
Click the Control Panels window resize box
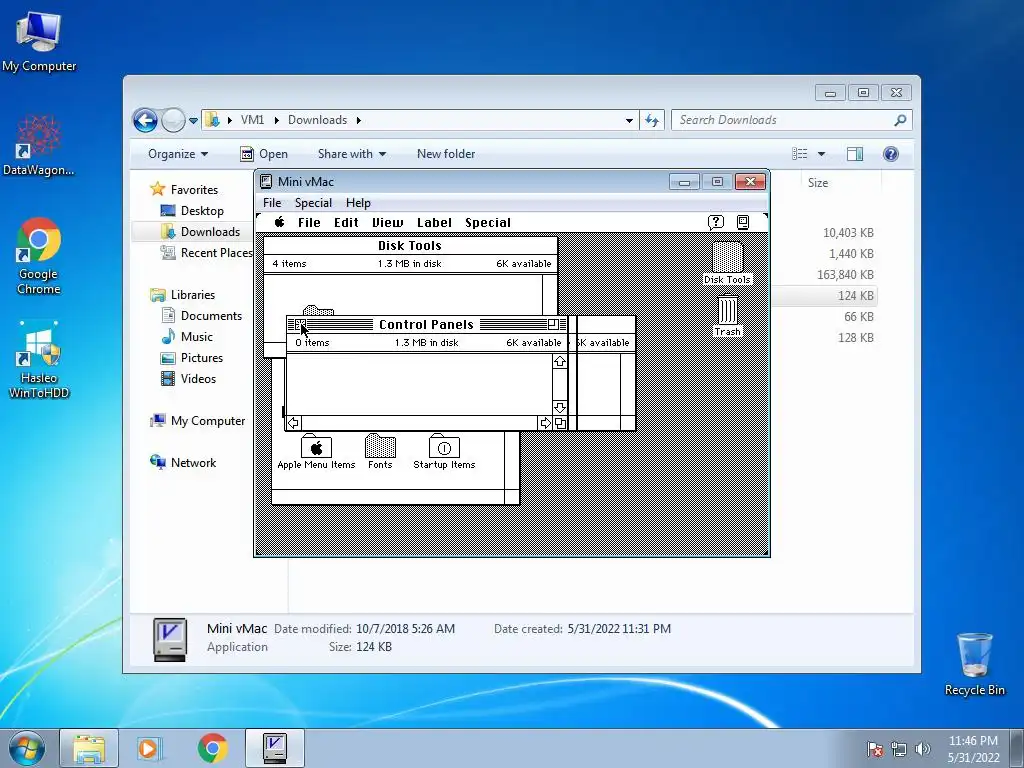point(560,423)
